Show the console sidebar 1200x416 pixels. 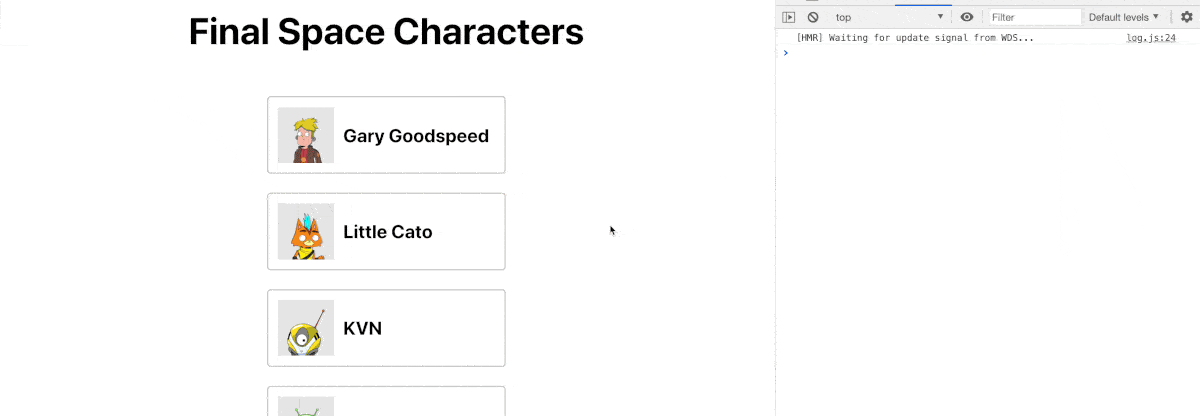point(789,17)
